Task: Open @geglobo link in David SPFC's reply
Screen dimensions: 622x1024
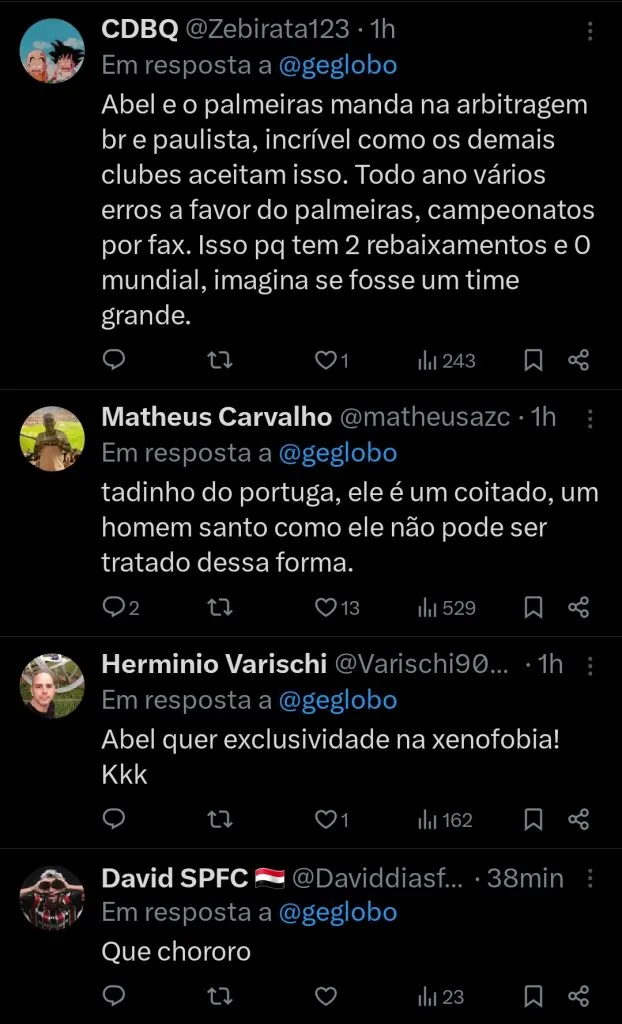Action: 337,912
